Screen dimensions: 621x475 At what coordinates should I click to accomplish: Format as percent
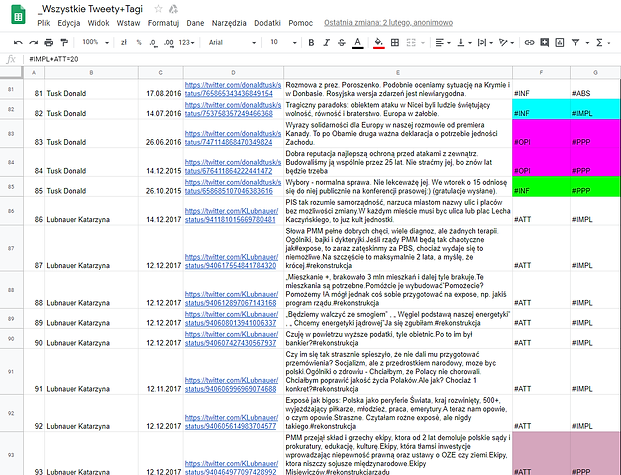[139, 42]
